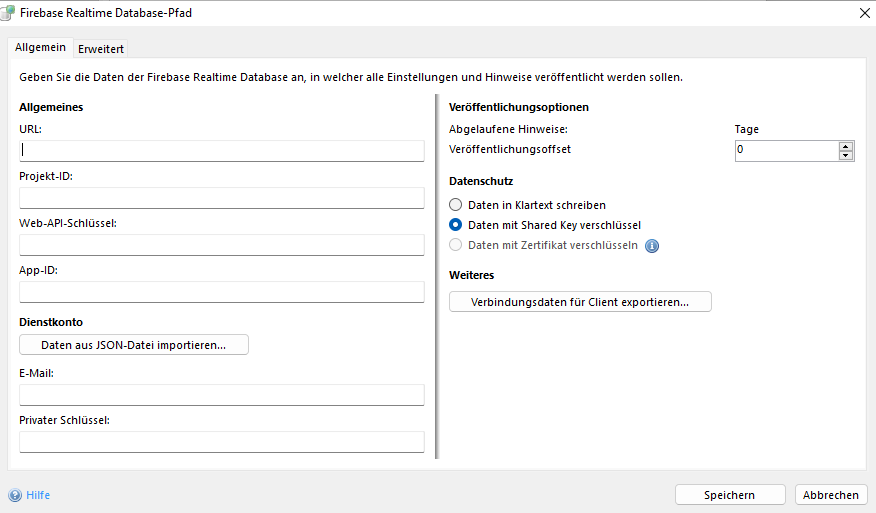
Task: Focus the Privater Schlüssel field
Action: click(x=222, y=441)
